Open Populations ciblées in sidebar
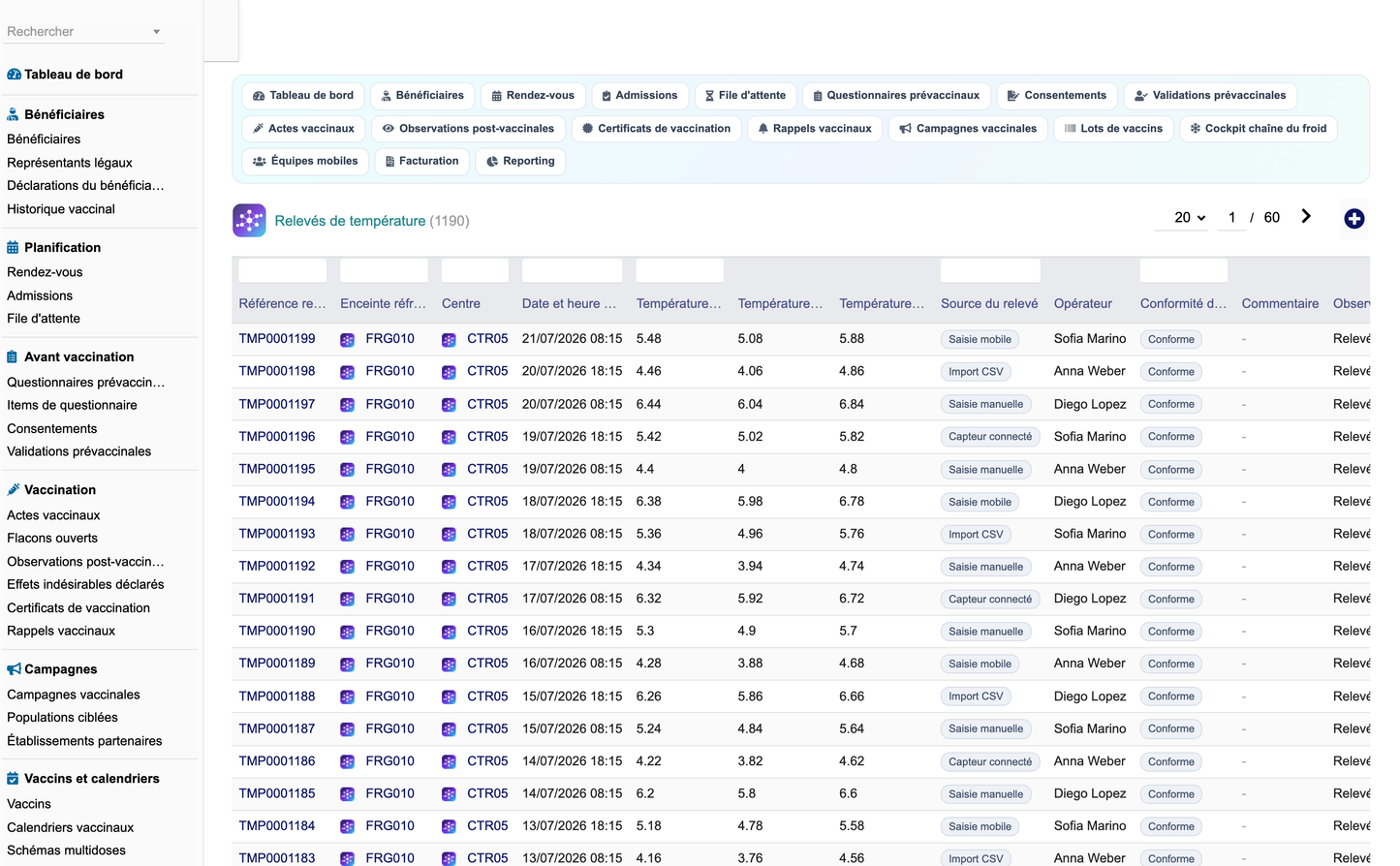 (62, 718)
